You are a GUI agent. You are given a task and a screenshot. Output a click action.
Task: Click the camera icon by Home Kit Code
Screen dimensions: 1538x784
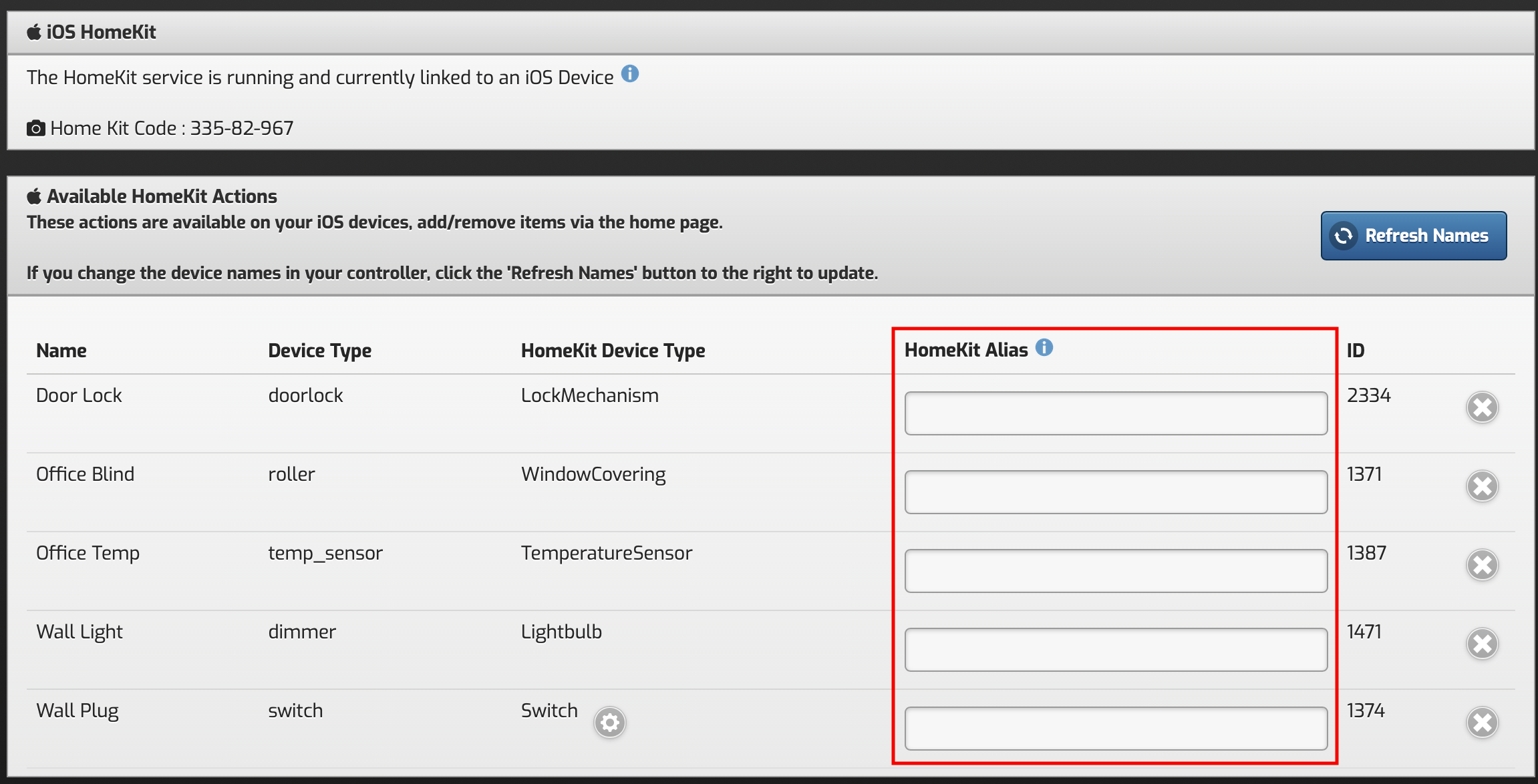click(x=35, y=128)
